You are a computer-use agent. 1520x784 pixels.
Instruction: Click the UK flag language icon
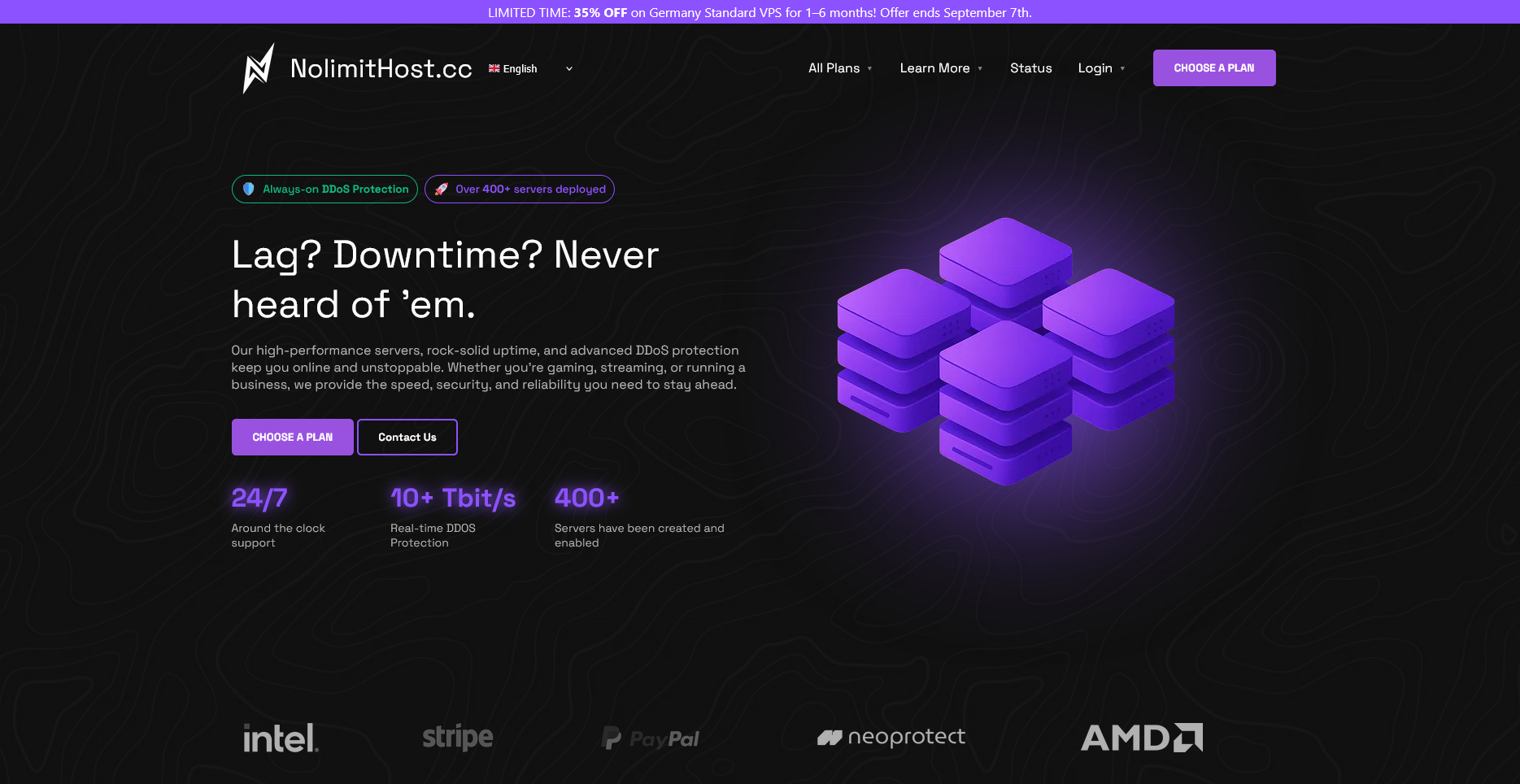494,68
